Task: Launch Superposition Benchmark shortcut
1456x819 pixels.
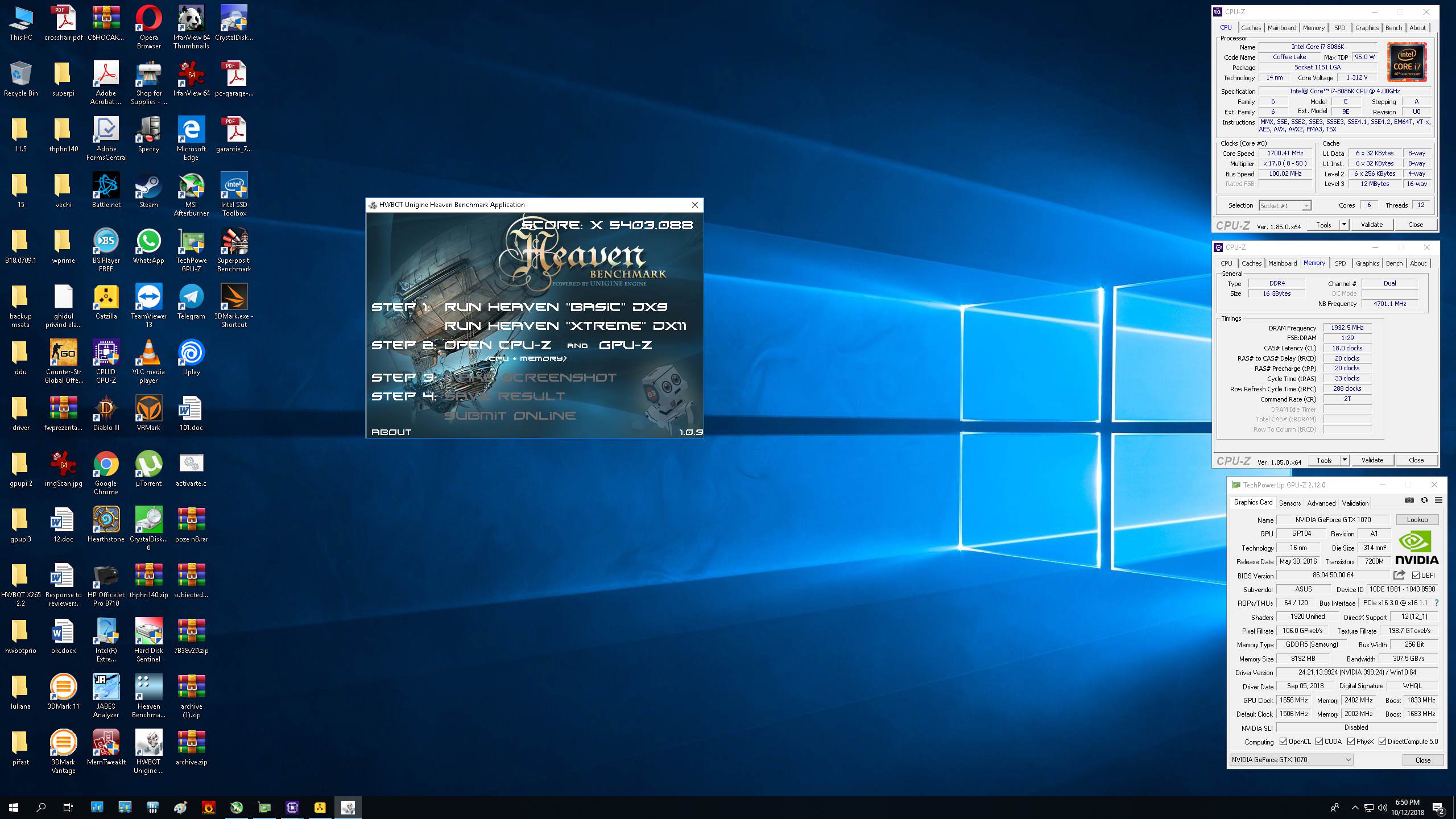Action: pyautogui.click(x=234, y=250)
